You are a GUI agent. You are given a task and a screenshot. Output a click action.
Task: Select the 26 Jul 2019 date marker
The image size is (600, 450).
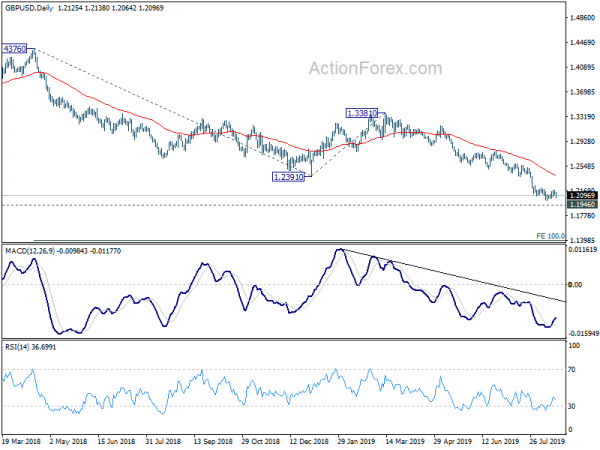(547, 441)
